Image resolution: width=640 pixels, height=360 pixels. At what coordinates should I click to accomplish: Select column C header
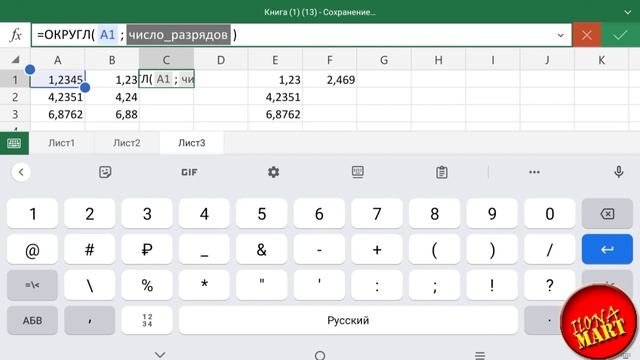tap(166, 60)
